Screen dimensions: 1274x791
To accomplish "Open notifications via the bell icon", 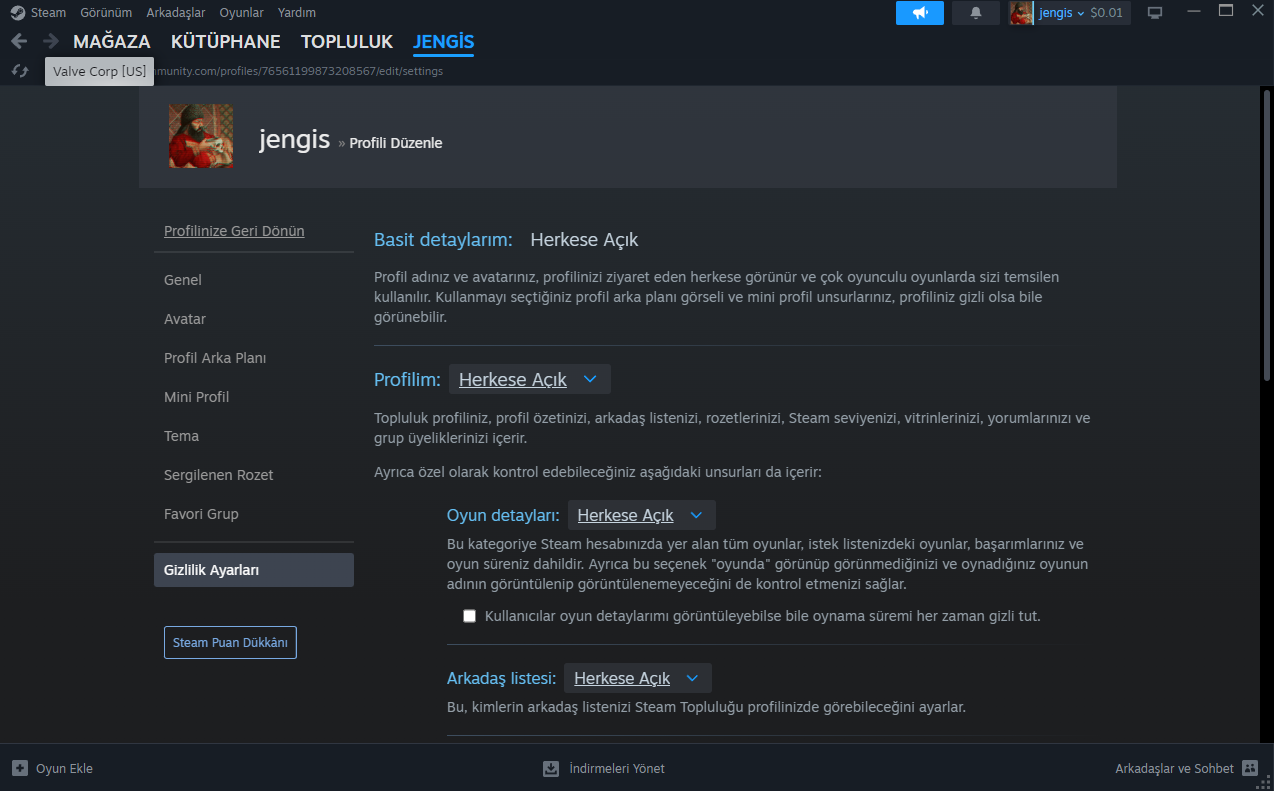I will [976, 13].
